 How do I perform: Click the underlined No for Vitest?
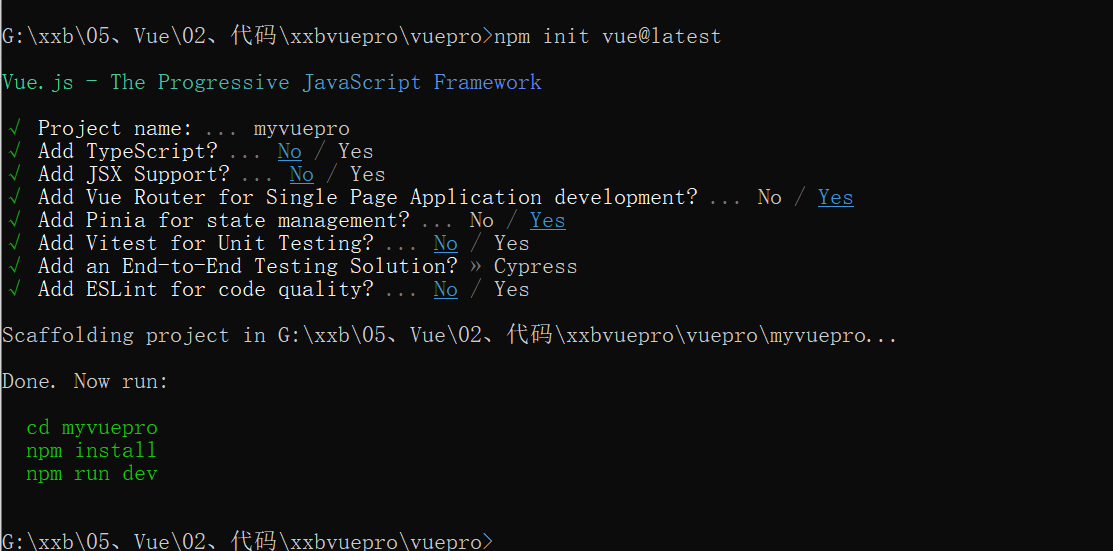(446, 244)
